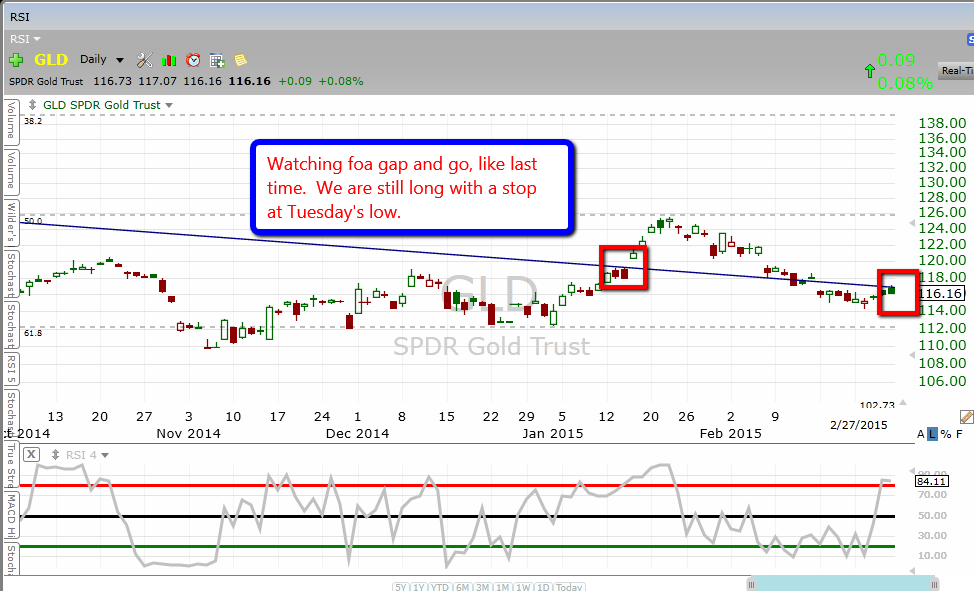Select the RSI 5 side tab
Screen dimensions: 974x591
[x=11, y=368]
